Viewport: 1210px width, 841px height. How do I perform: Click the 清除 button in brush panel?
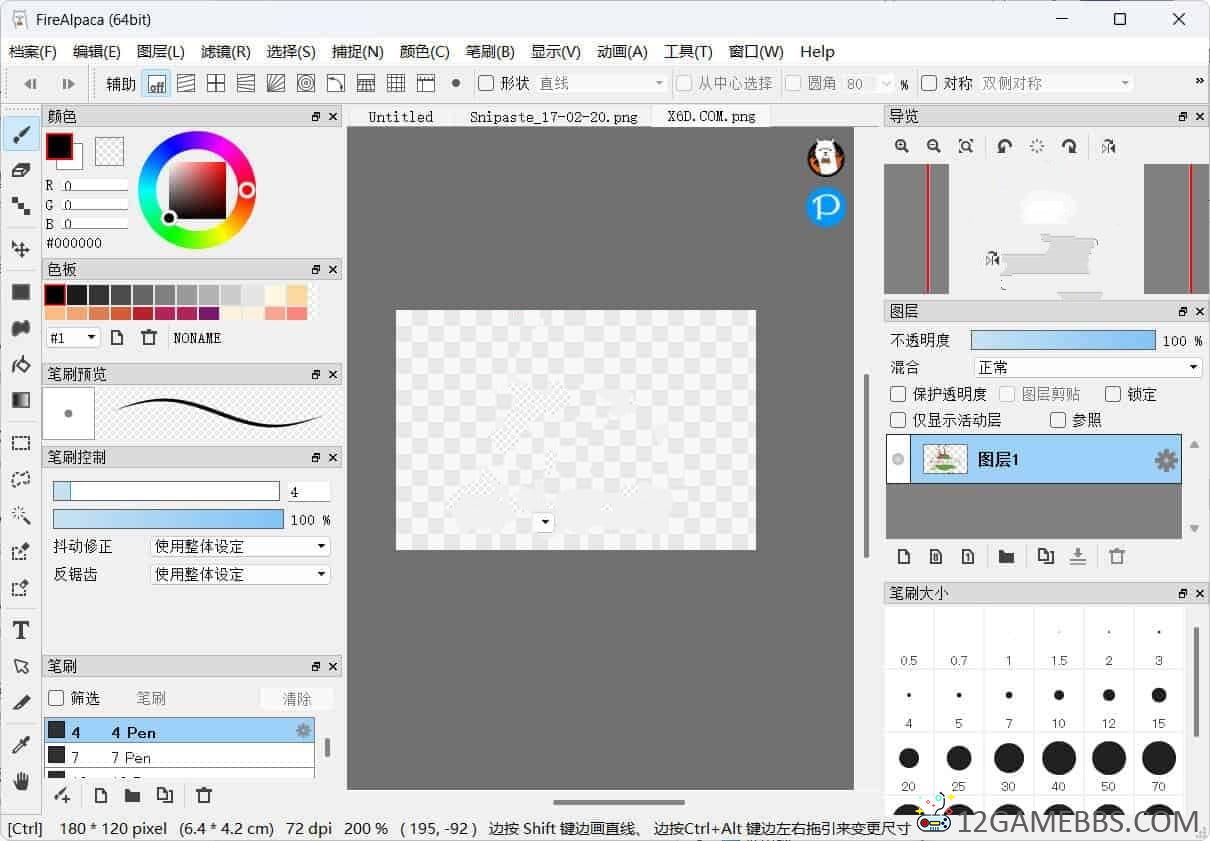coord(297,698)
